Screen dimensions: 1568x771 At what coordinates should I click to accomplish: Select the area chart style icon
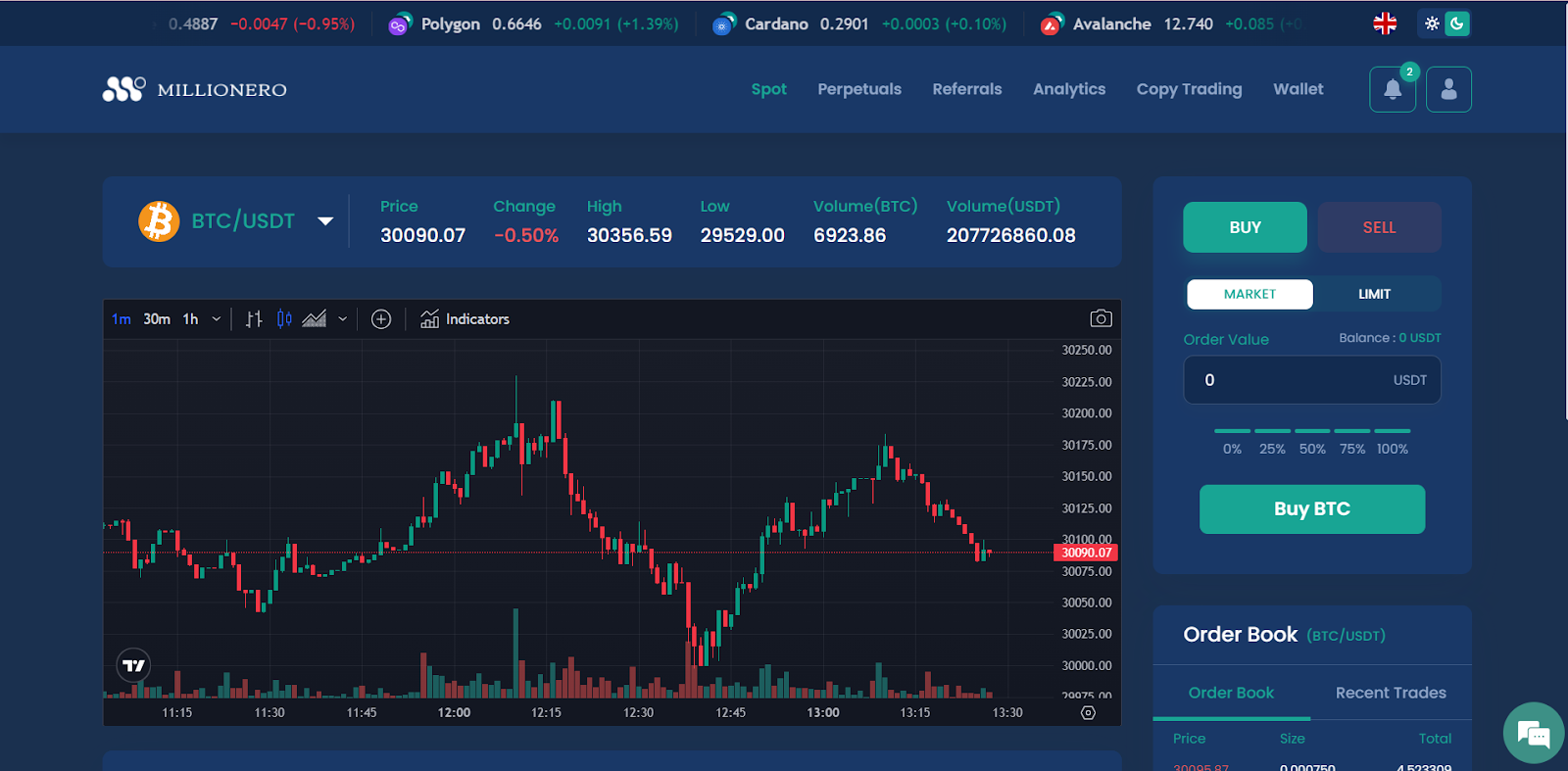[x=314, y=319]
